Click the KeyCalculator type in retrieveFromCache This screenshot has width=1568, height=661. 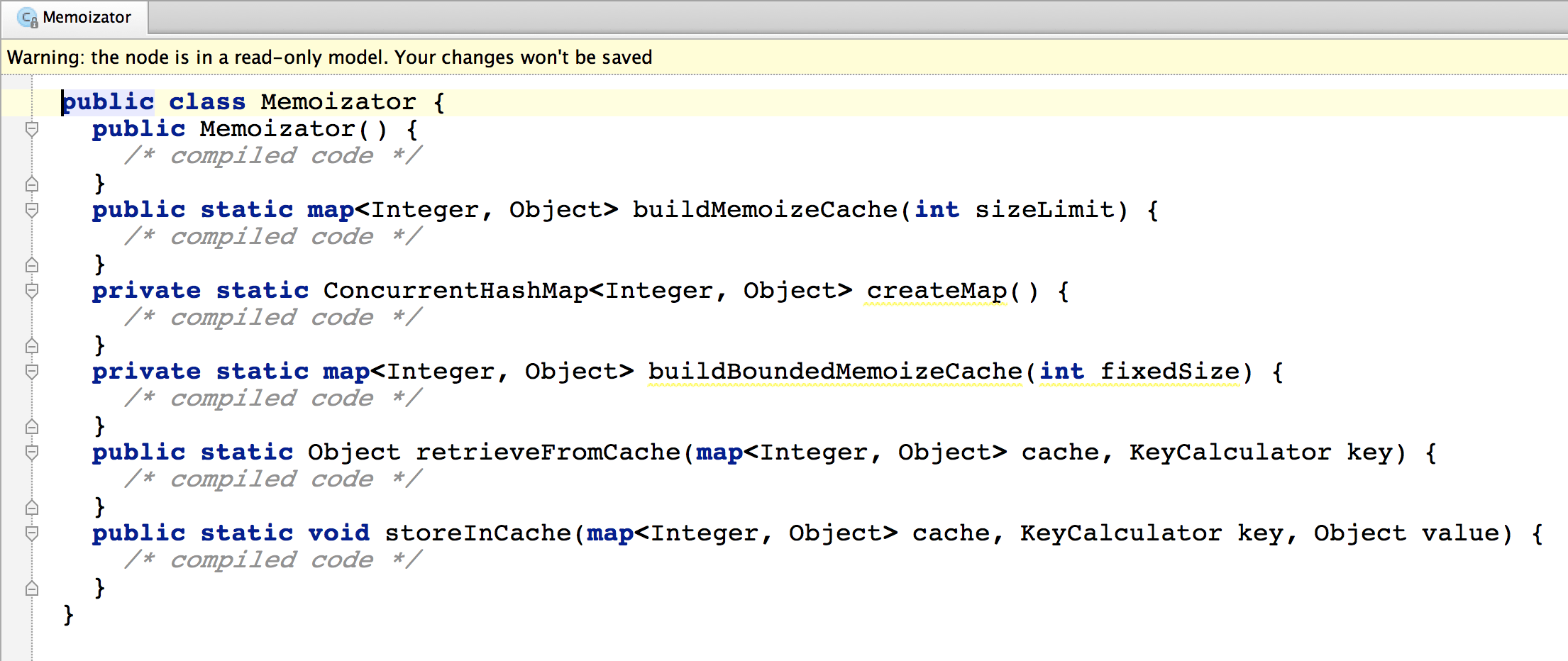pyautogui.click(x=1230, y=452)
